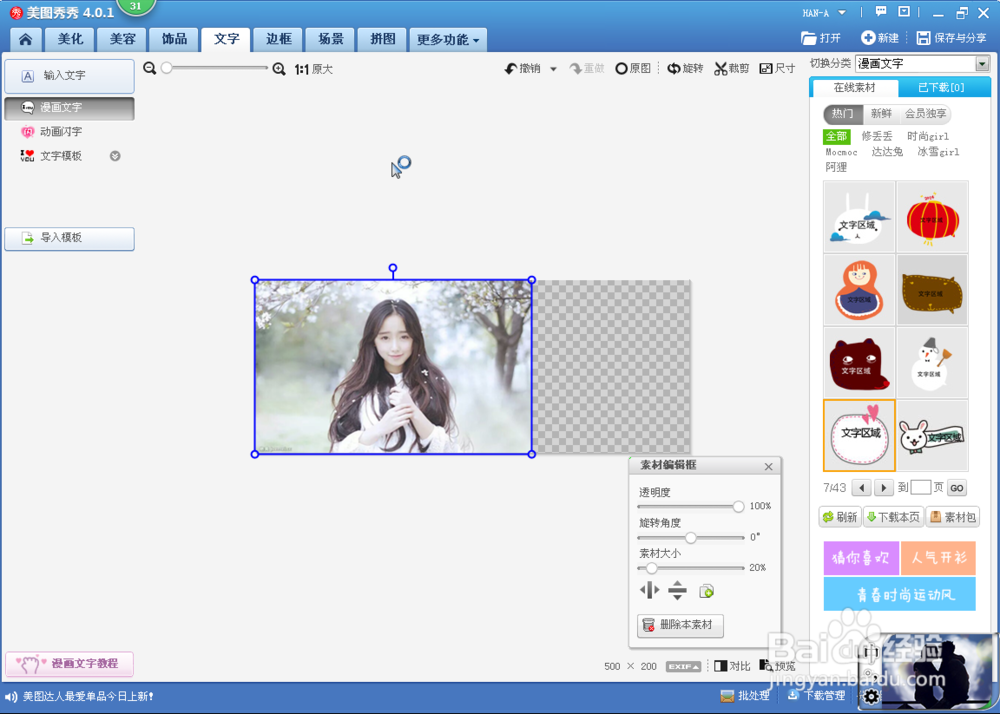Switch to the 美容 ribbon tab
Viewport: 1000px width, 714px height.
click(x=121, y=39)
